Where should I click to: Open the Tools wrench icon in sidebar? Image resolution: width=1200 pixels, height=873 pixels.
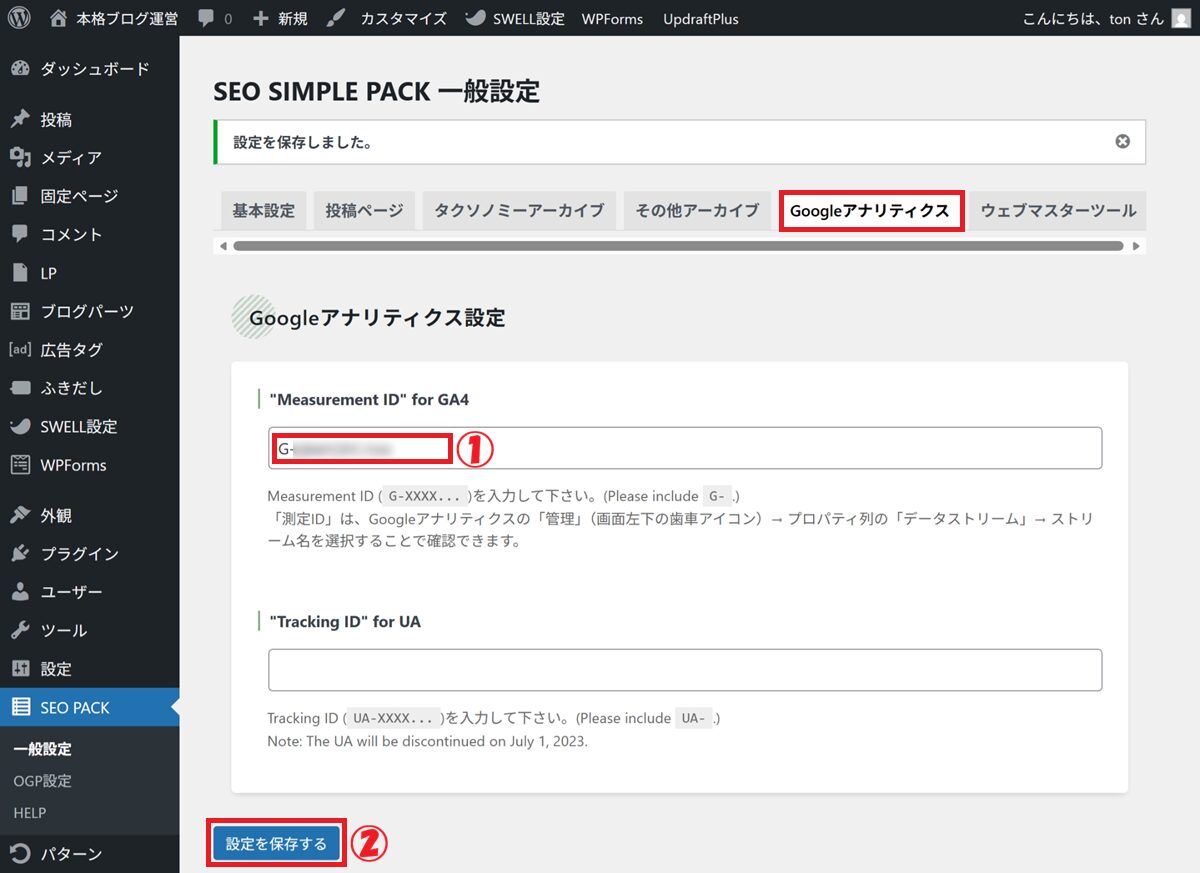20,631
